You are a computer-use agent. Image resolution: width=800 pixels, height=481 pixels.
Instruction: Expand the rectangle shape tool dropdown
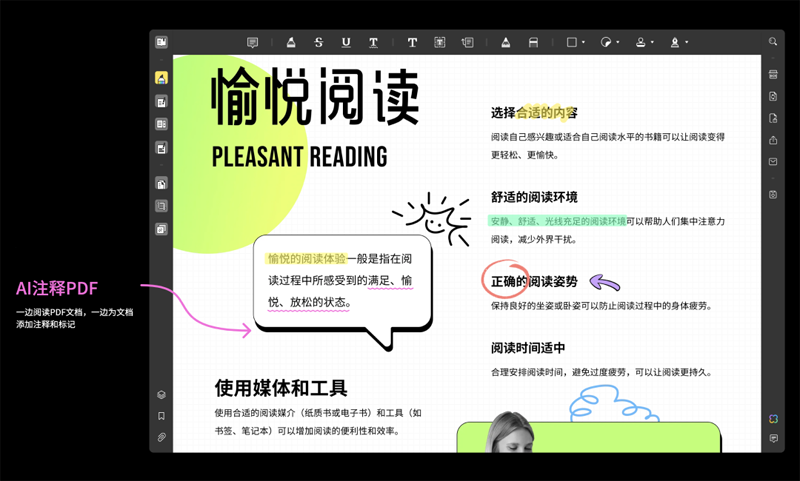[584, 43]
